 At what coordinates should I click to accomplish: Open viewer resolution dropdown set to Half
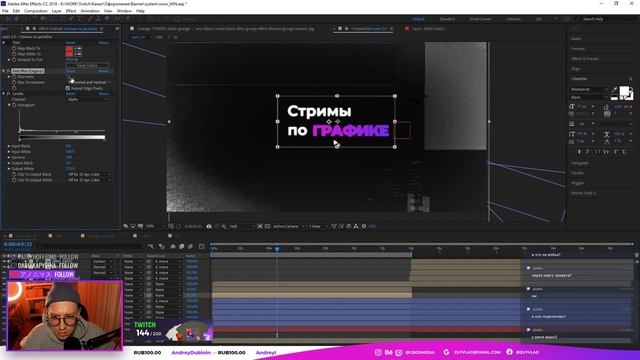pos(241,226)
